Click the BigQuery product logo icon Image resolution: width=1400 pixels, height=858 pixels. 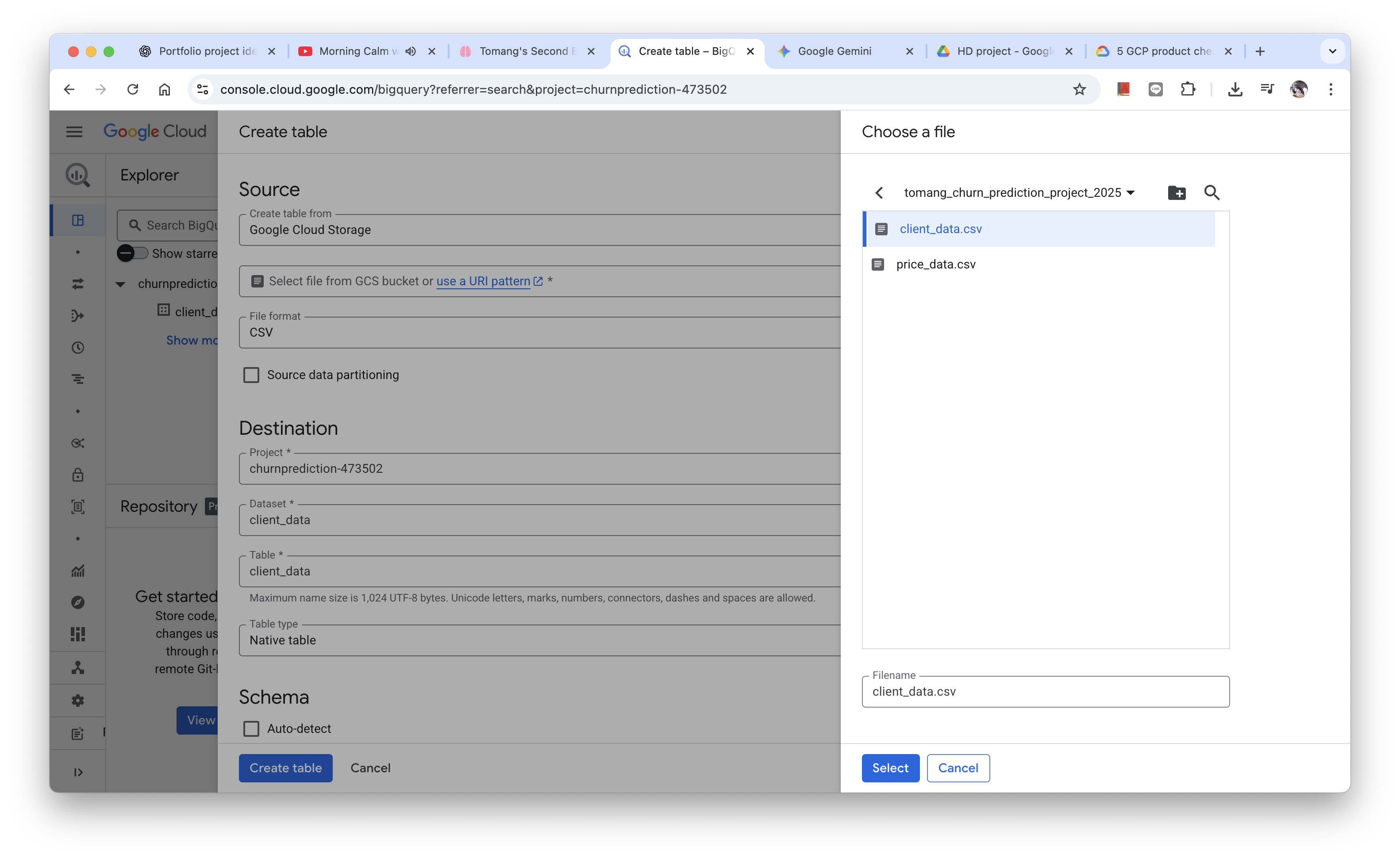(x=77, y=175)
